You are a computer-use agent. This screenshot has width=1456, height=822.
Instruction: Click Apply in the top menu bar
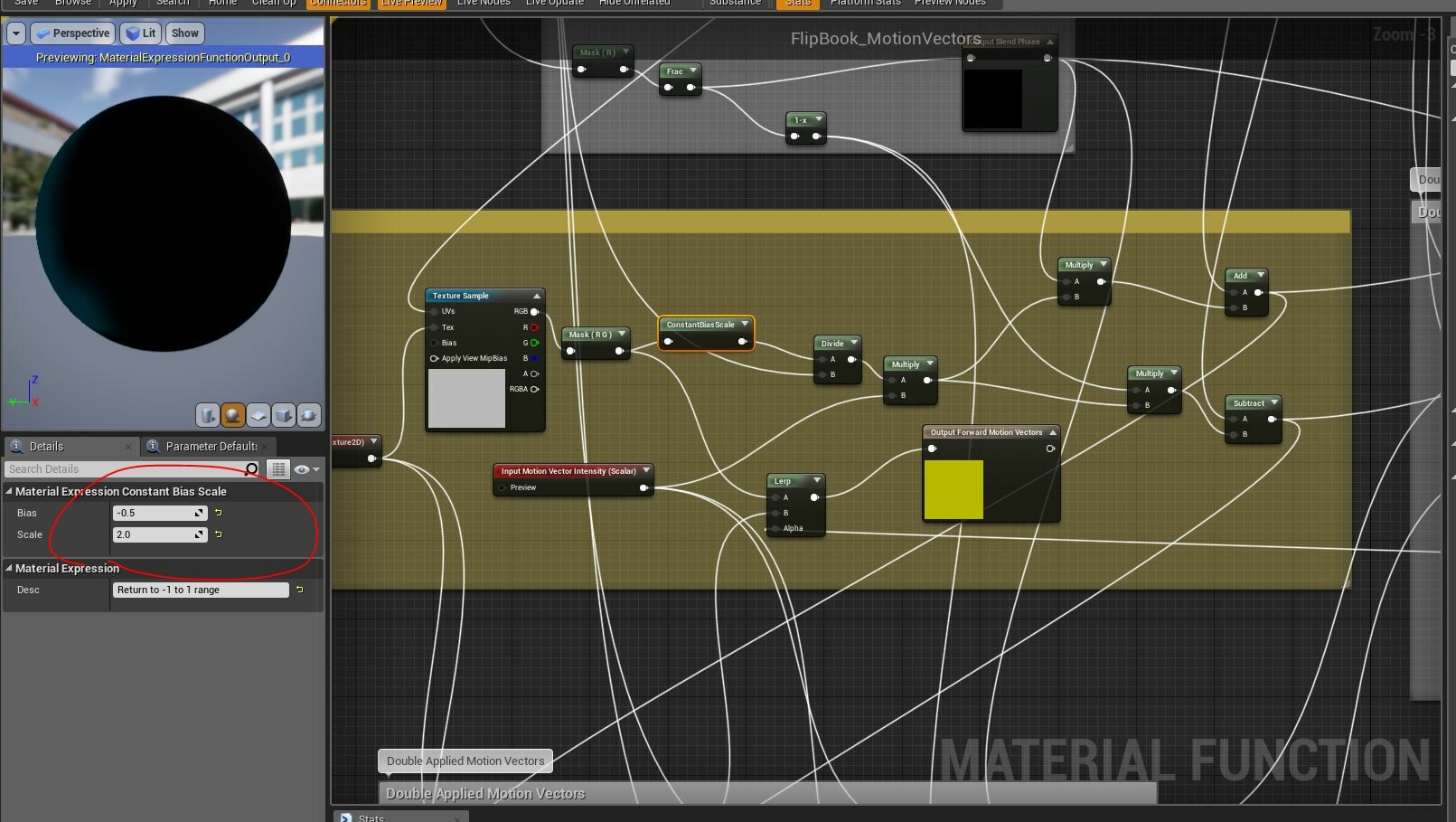tap(122, 3)
